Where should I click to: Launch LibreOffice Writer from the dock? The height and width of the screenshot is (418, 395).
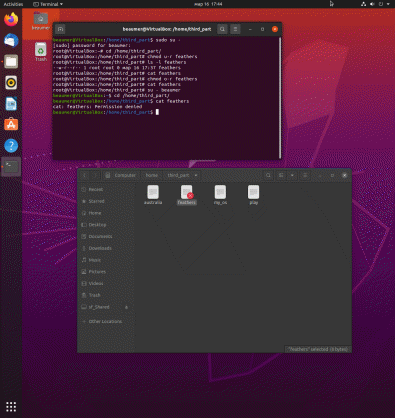coord(11,104)
